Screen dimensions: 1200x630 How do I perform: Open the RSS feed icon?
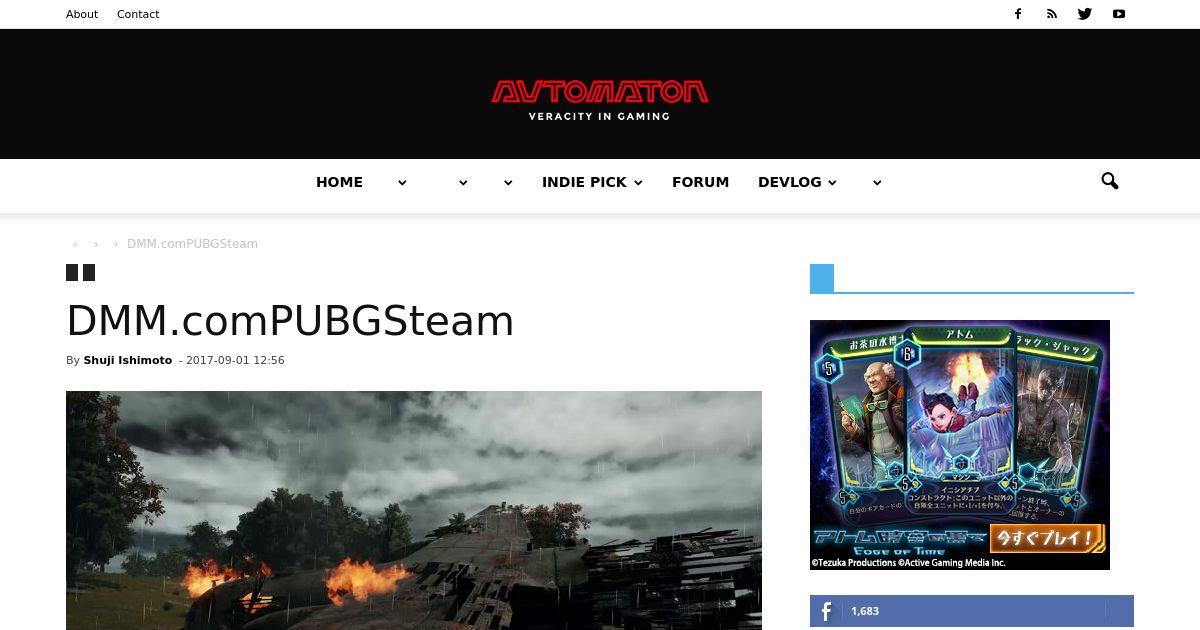[x=1052, y=14]
